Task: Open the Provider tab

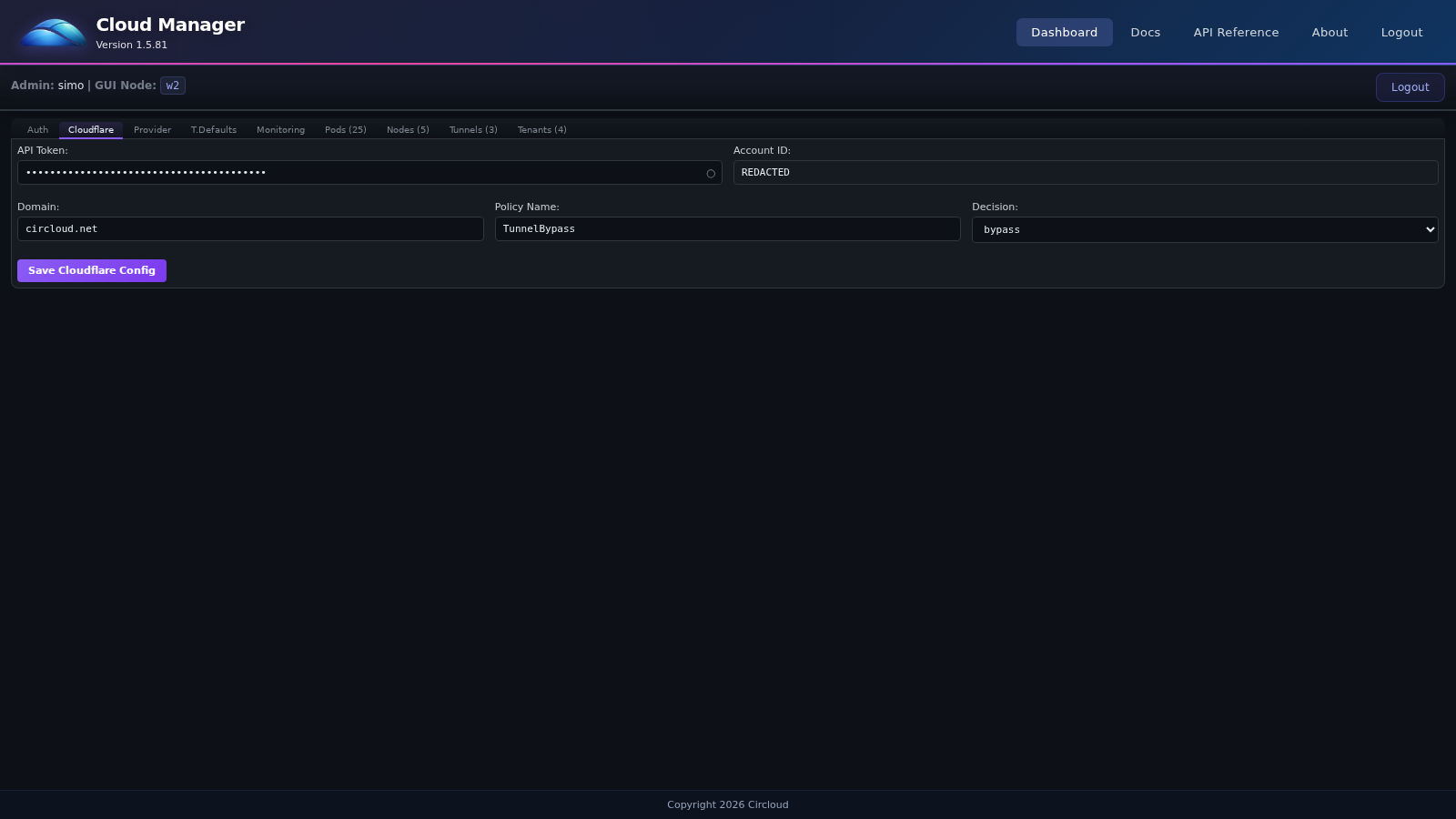Action: point(152,129)
